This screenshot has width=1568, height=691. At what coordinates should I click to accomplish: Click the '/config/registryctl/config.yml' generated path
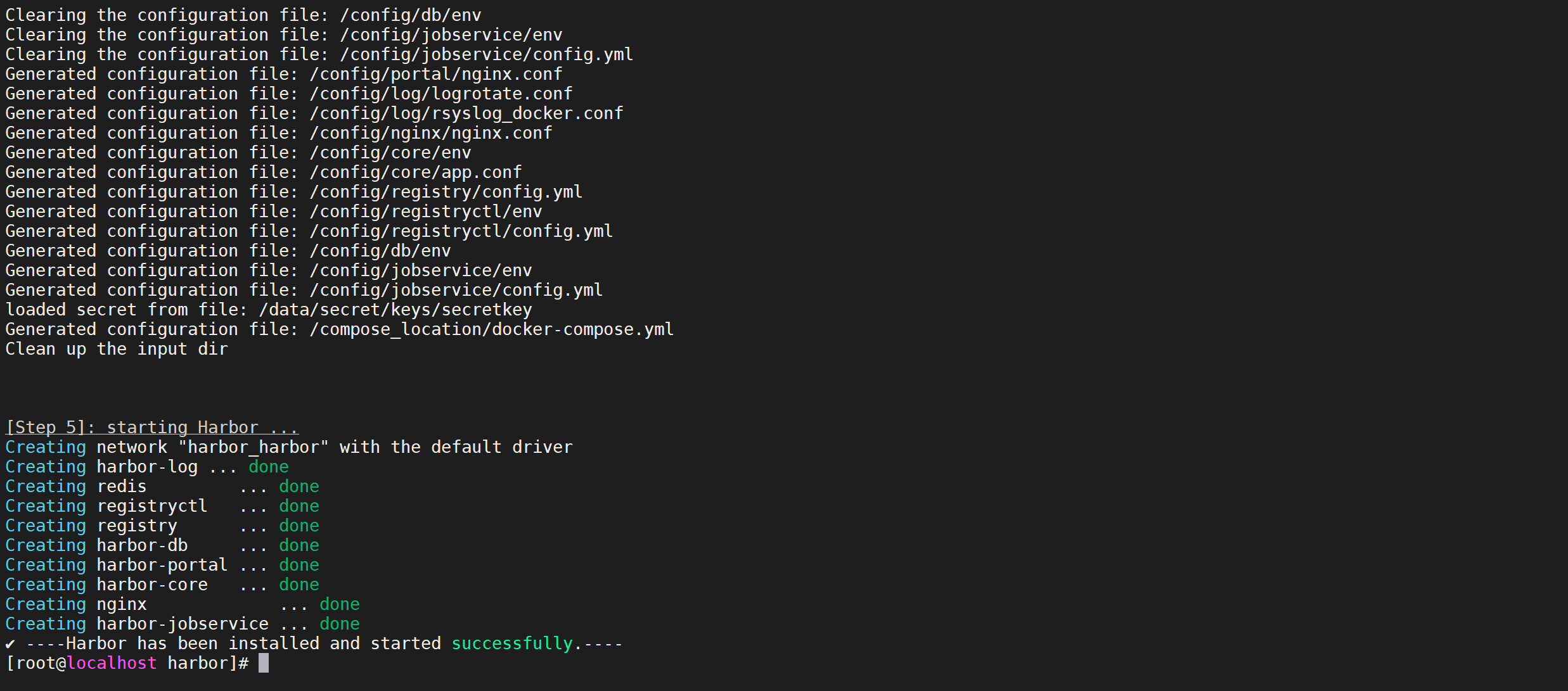461,231
